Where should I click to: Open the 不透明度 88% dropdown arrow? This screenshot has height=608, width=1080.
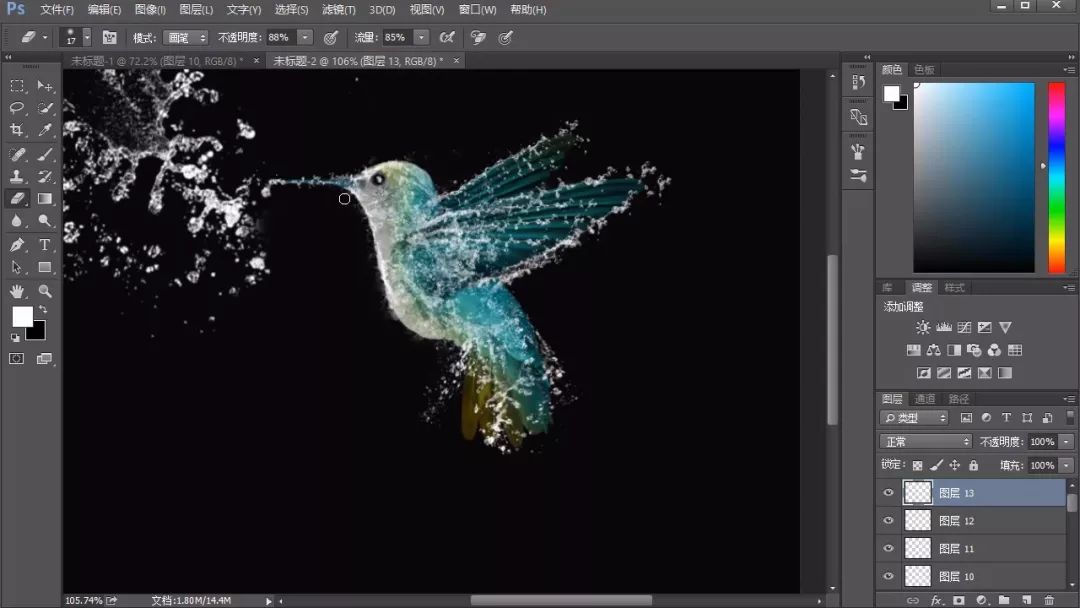click(305, 38)
